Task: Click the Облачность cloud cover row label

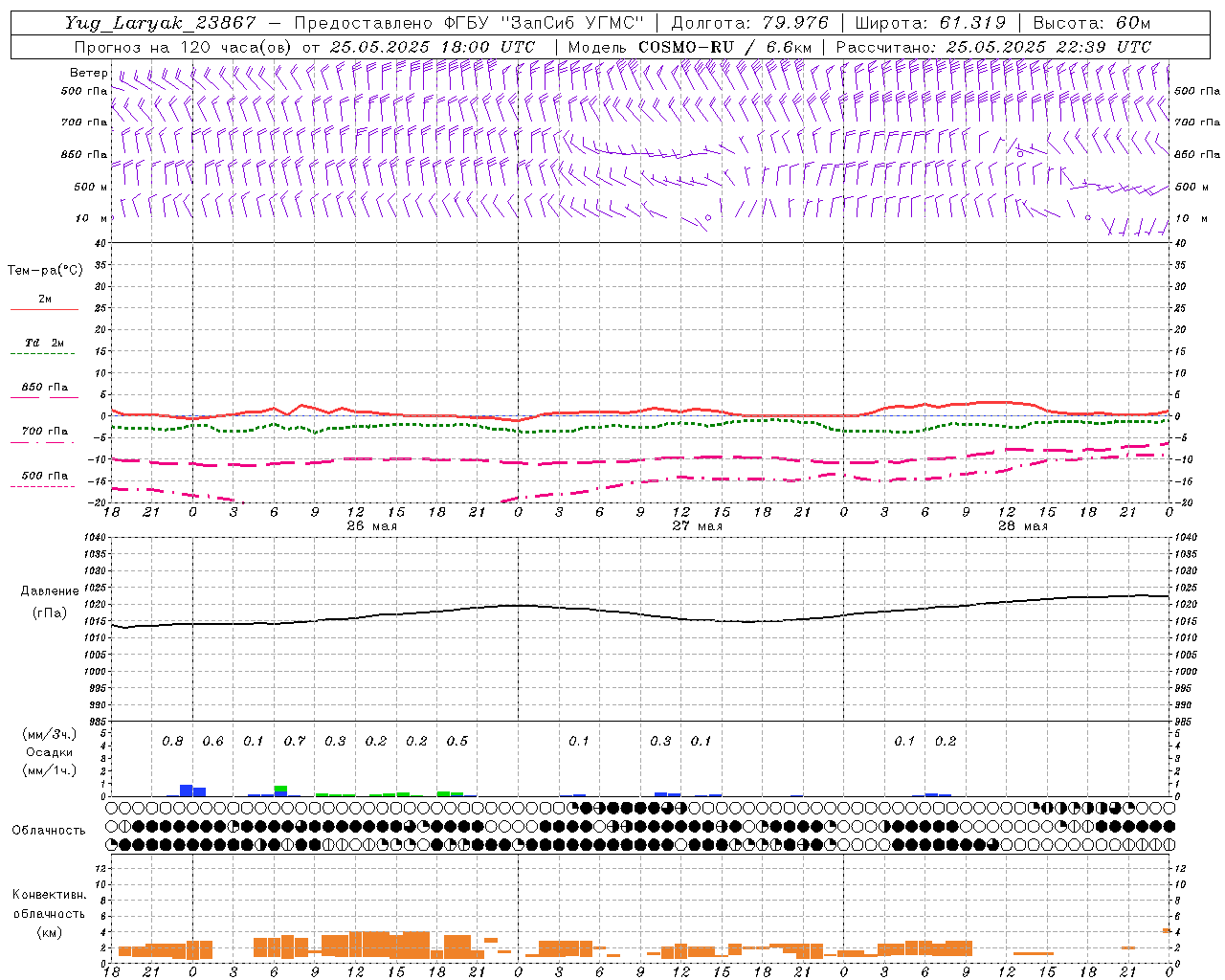Action: point(49,830)
